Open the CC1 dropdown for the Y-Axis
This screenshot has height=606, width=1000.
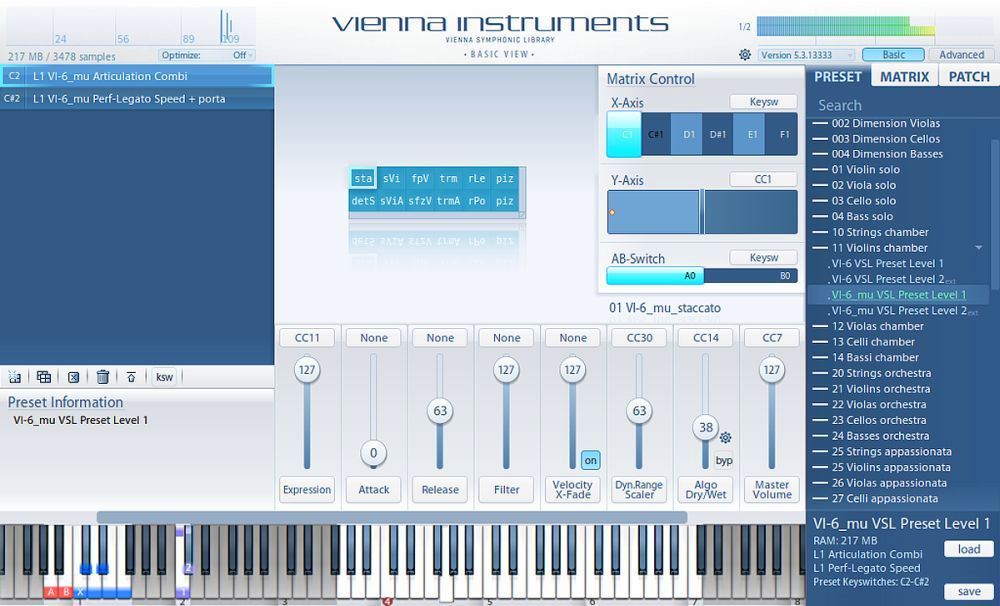[763, 178]
